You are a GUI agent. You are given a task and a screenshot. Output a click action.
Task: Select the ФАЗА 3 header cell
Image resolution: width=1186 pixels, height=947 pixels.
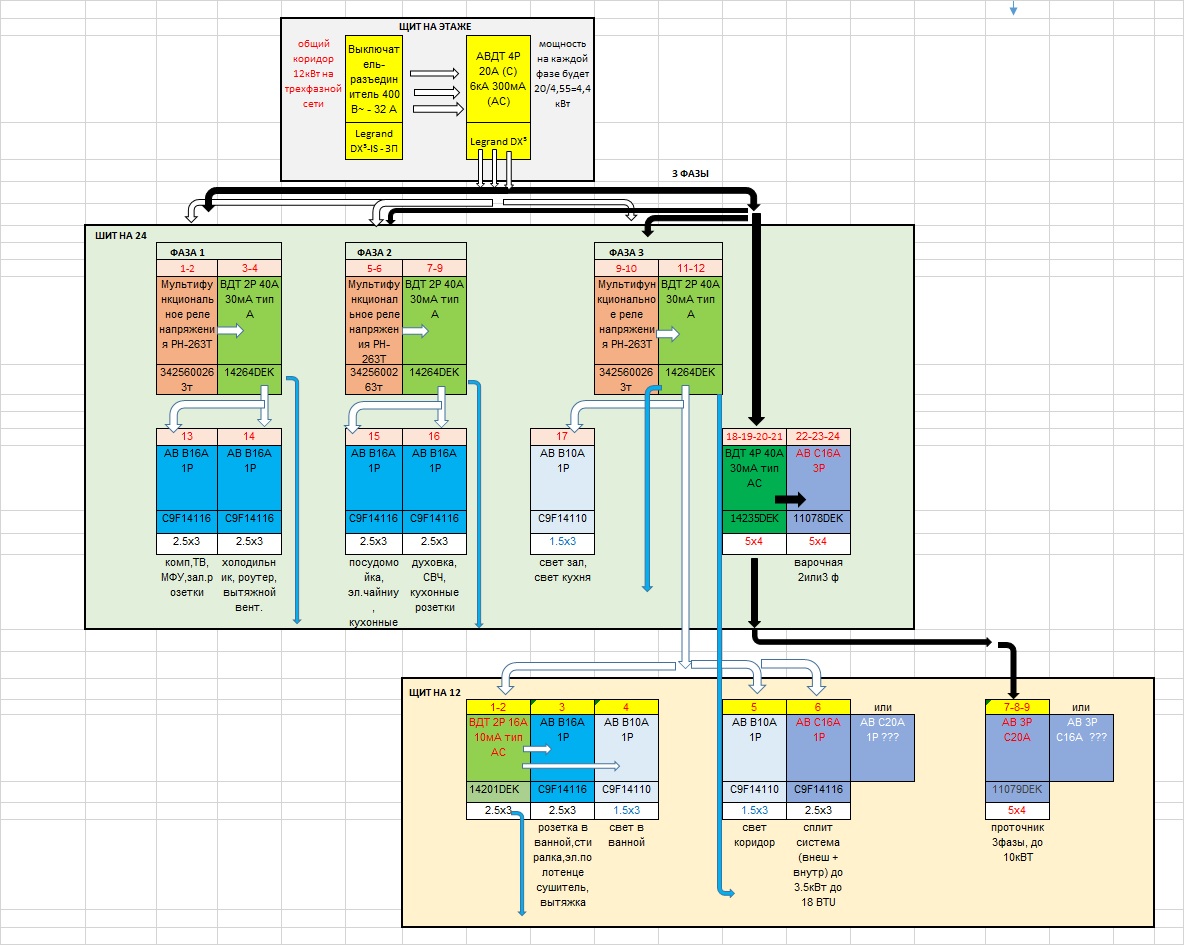coord(624,251)
